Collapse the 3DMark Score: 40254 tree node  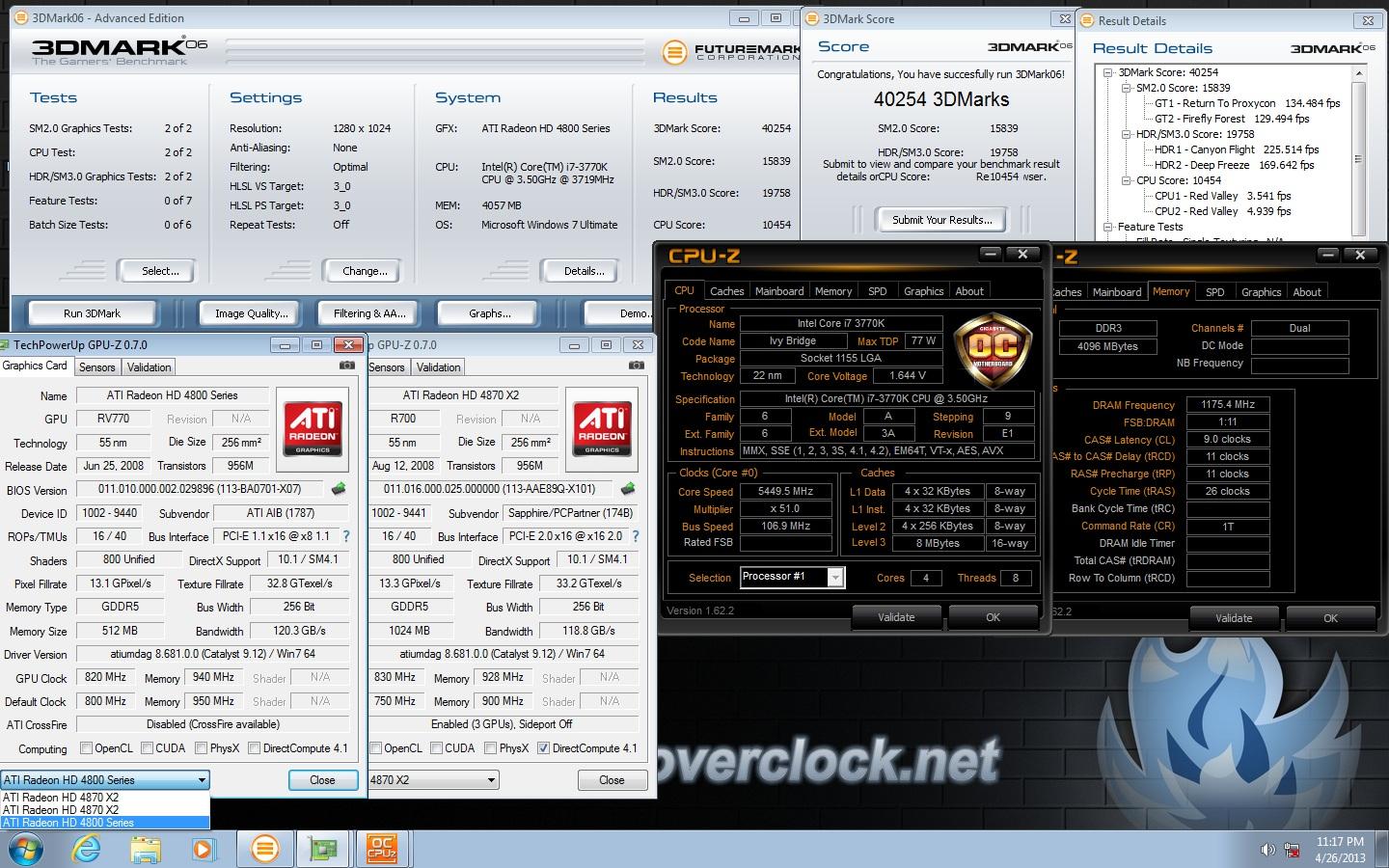click(1108, 72)
